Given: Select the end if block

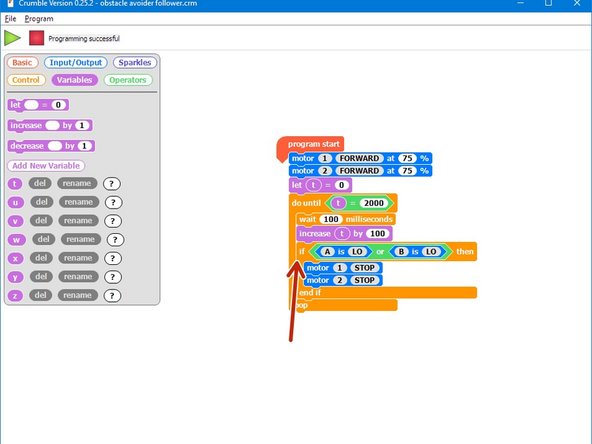Looking at the screenshot, I should [387, 293].
